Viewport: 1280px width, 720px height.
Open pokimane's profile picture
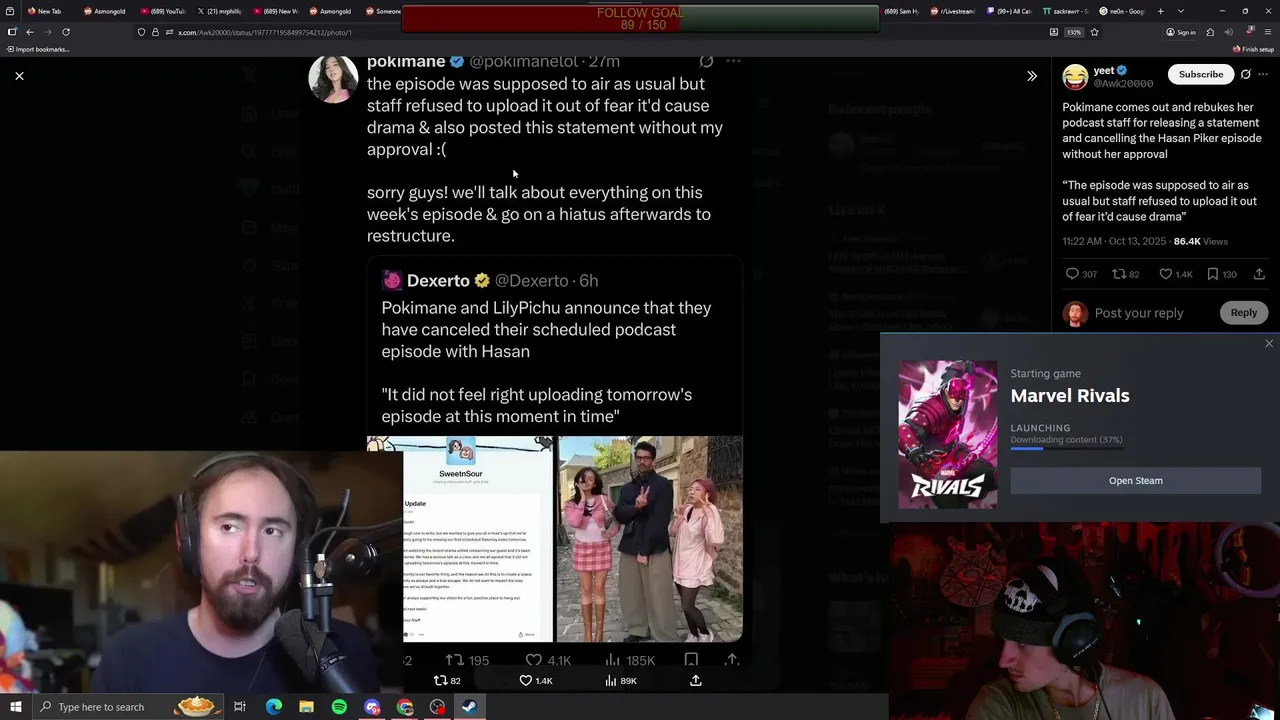tap(333, 78)
